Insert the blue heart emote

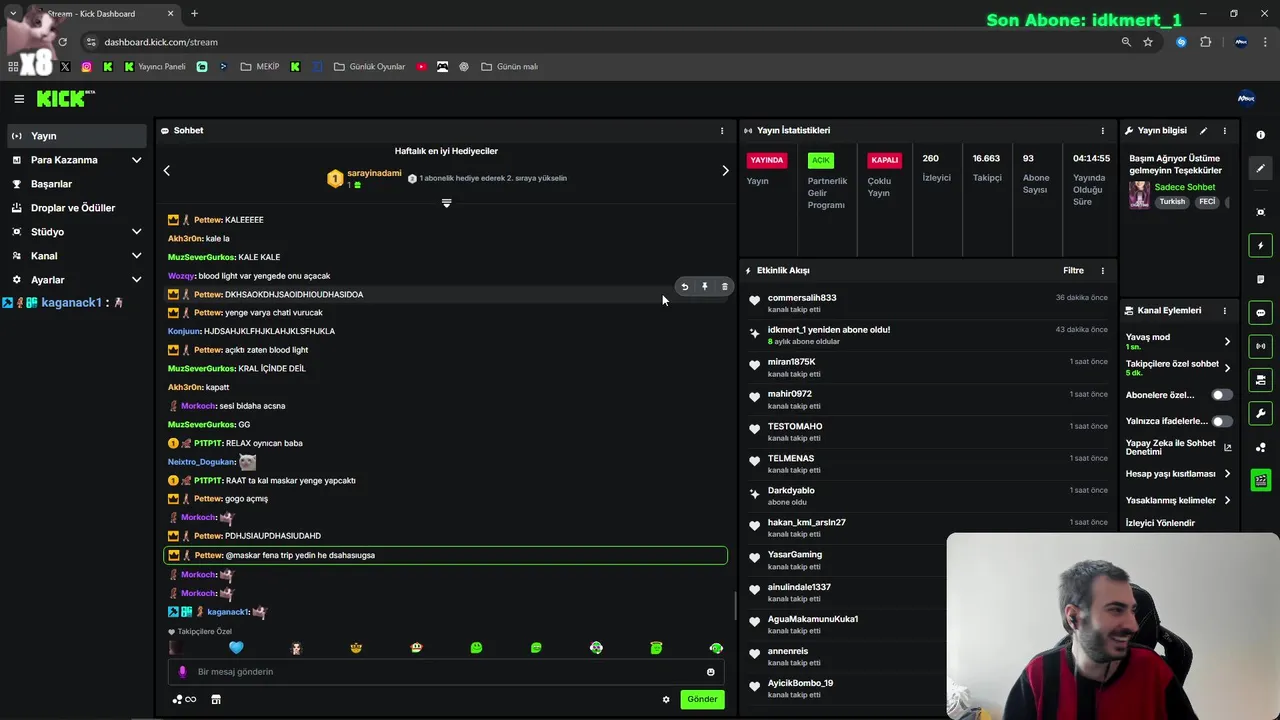tap(236, 648)
